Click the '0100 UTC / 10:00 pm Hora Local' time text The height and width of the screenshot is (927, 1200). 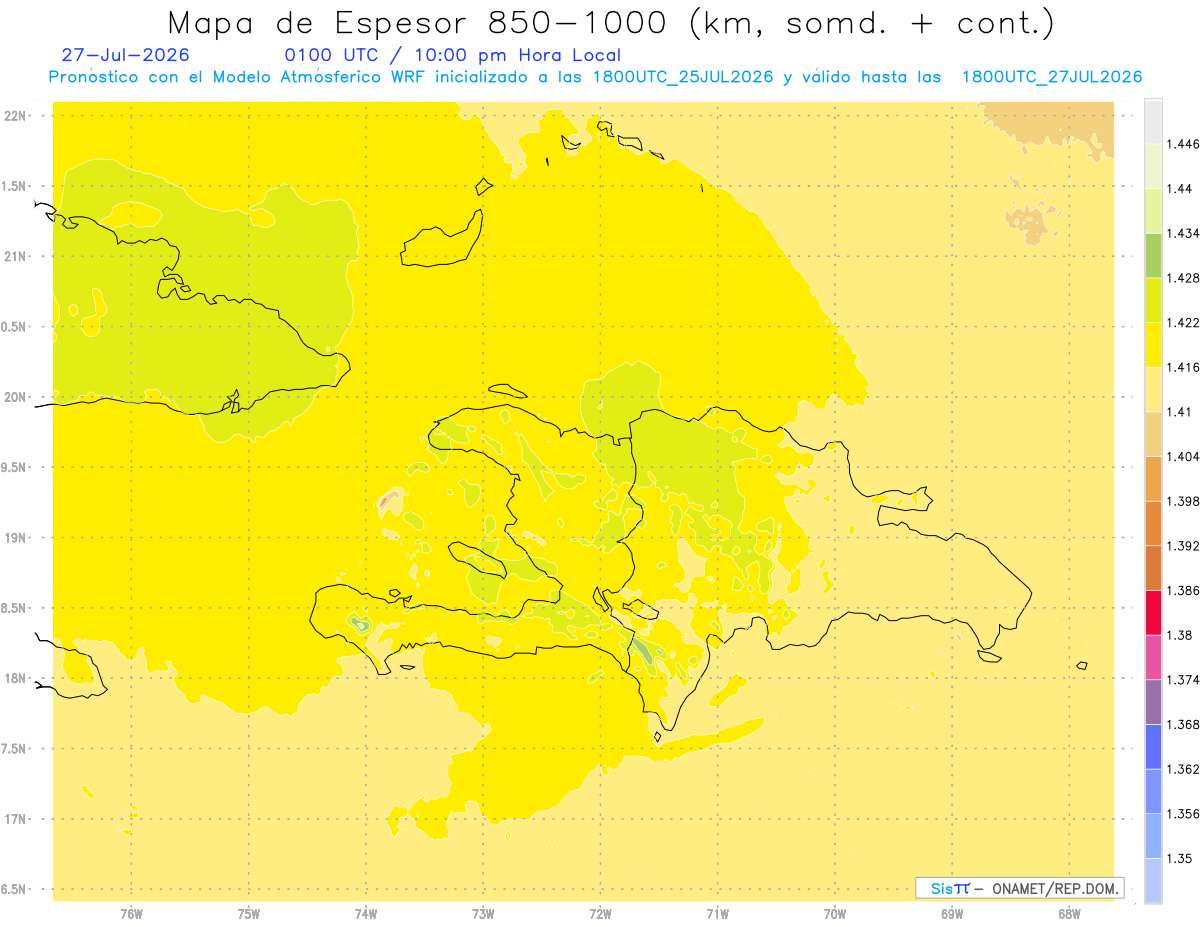tap(452, 55)
